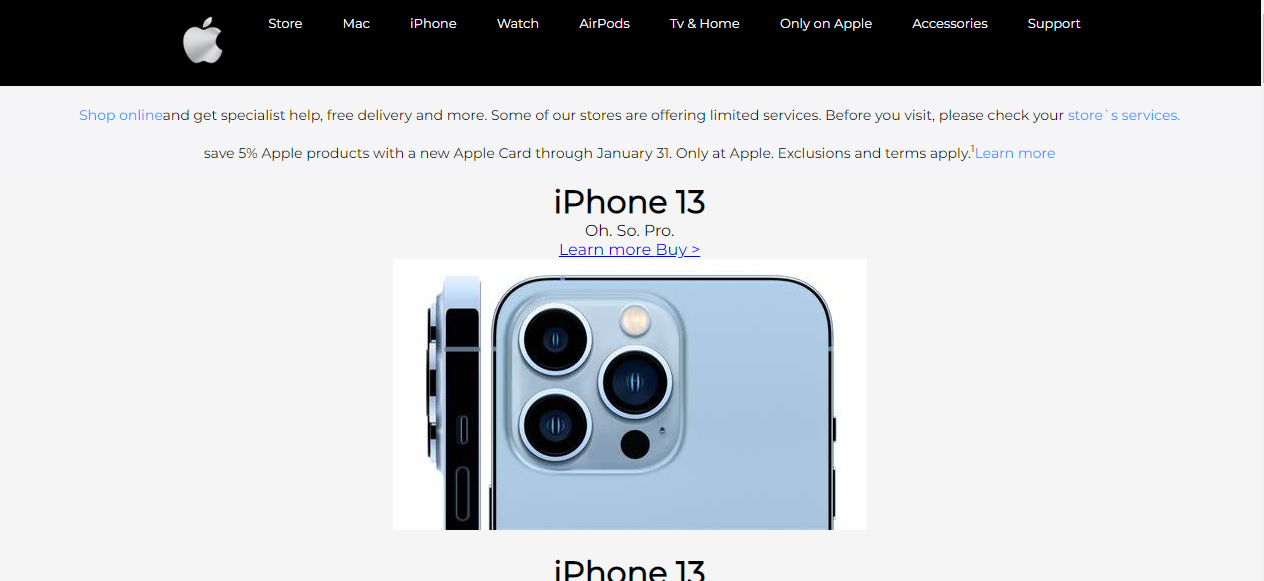Choose Tv & Home in the top nav
The width and height of the screenshot is (1264, 581).
coord(705,23)
